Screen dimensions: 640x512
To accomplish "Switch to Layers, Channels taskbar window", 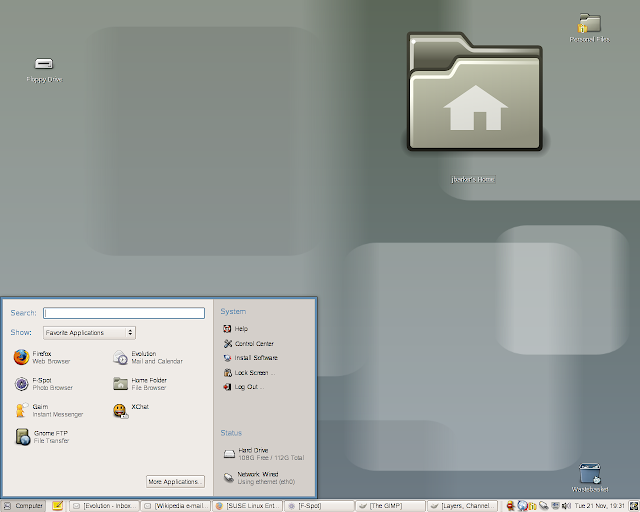I will (462, 506).
